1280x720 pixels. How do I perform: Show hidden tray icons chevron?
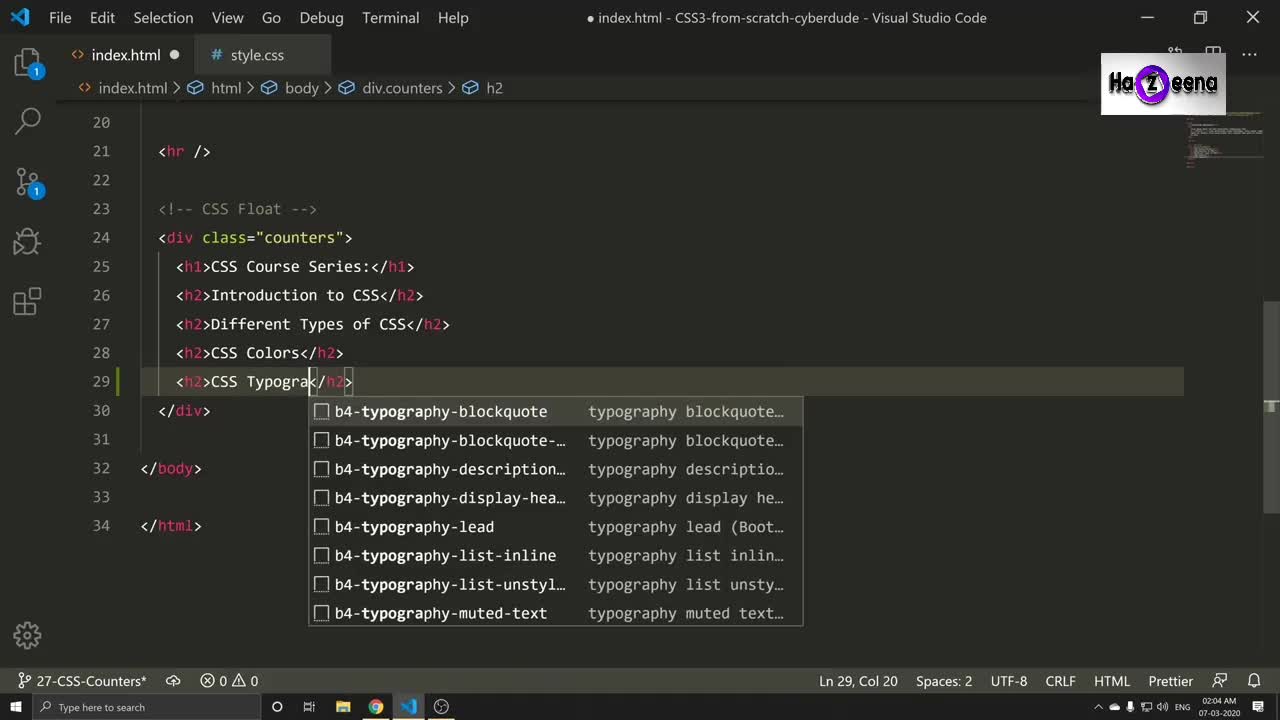coord(1100,707)
